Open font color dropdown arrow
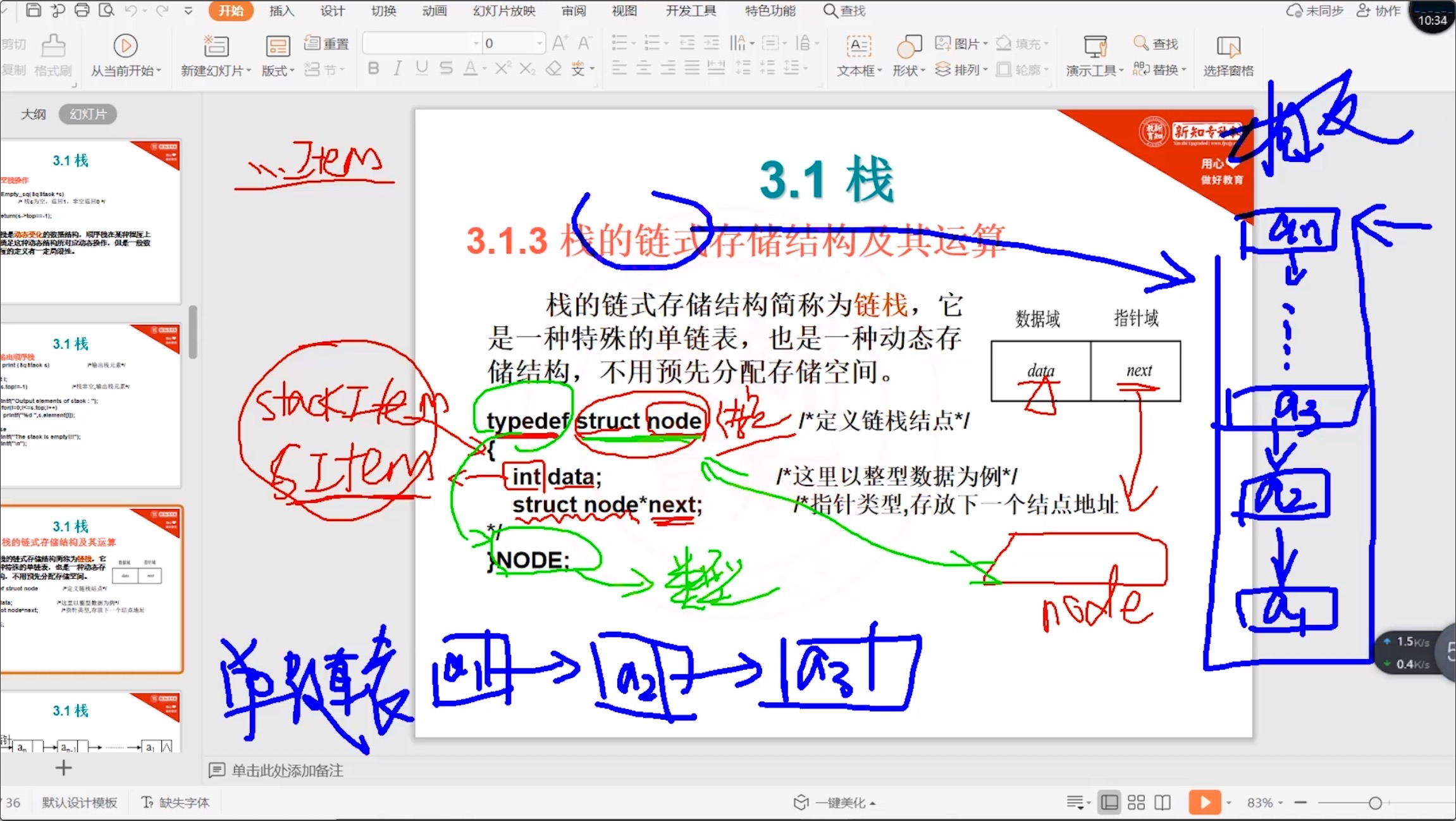 [484, 68]
